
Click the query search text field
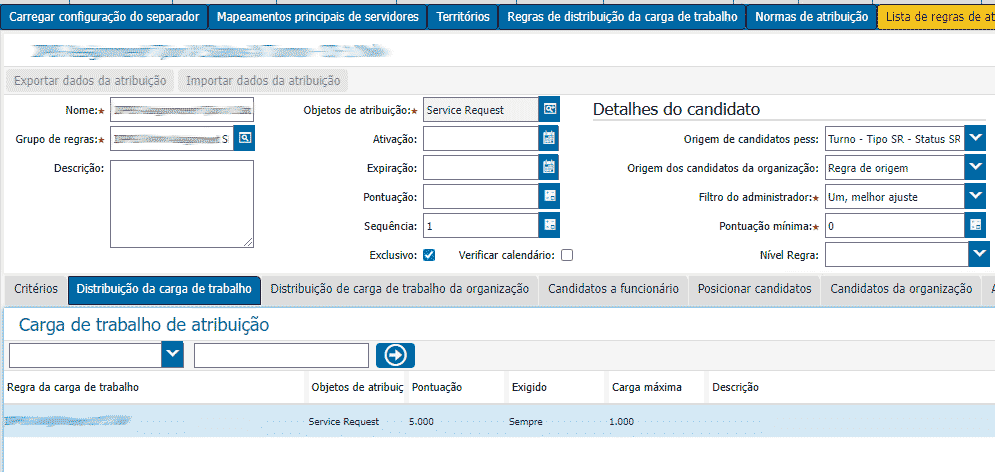pyautogui.click(x=281, y=356)
